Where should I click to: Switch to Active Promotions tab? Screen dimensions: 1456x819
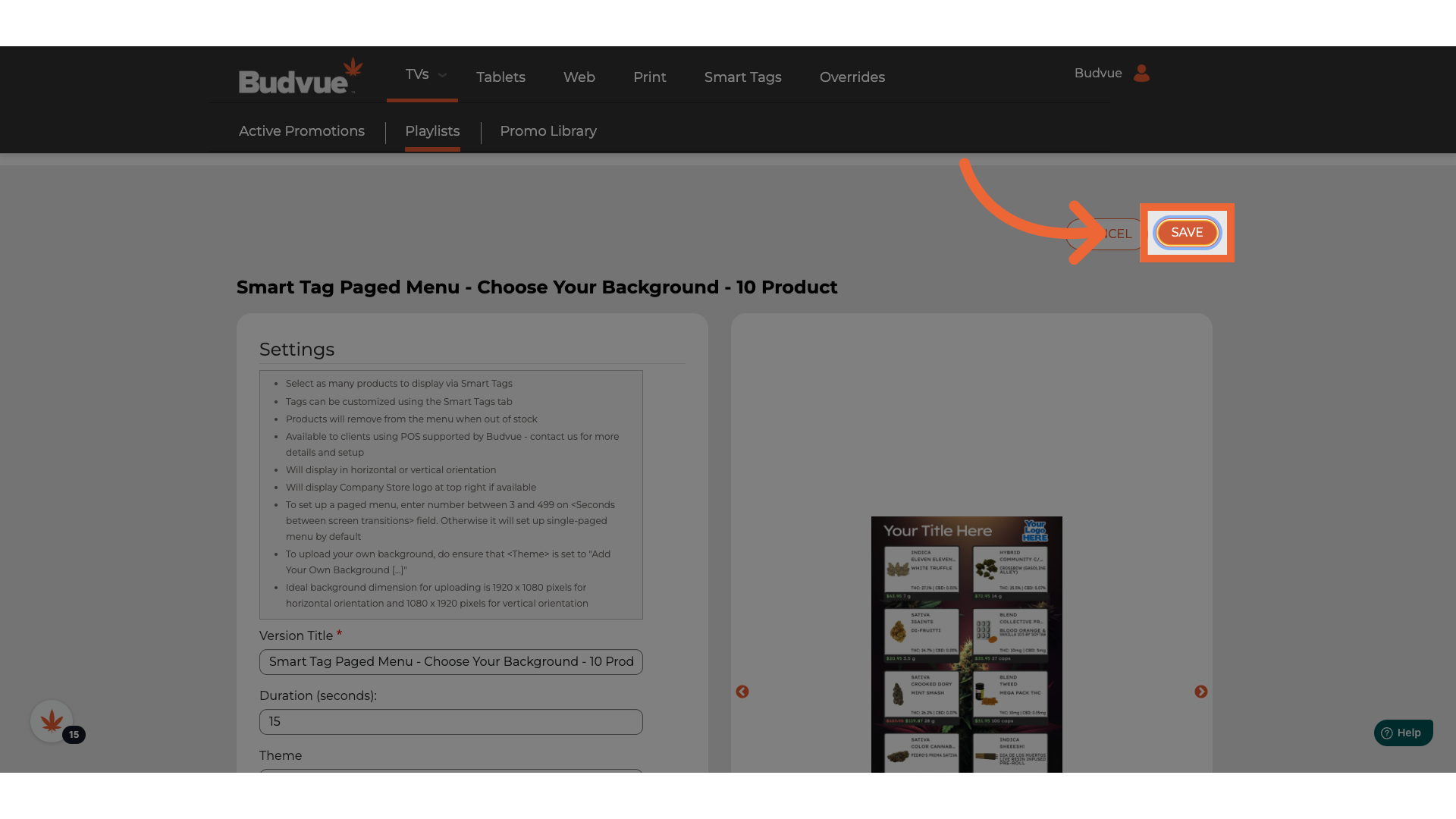(302, 131)
